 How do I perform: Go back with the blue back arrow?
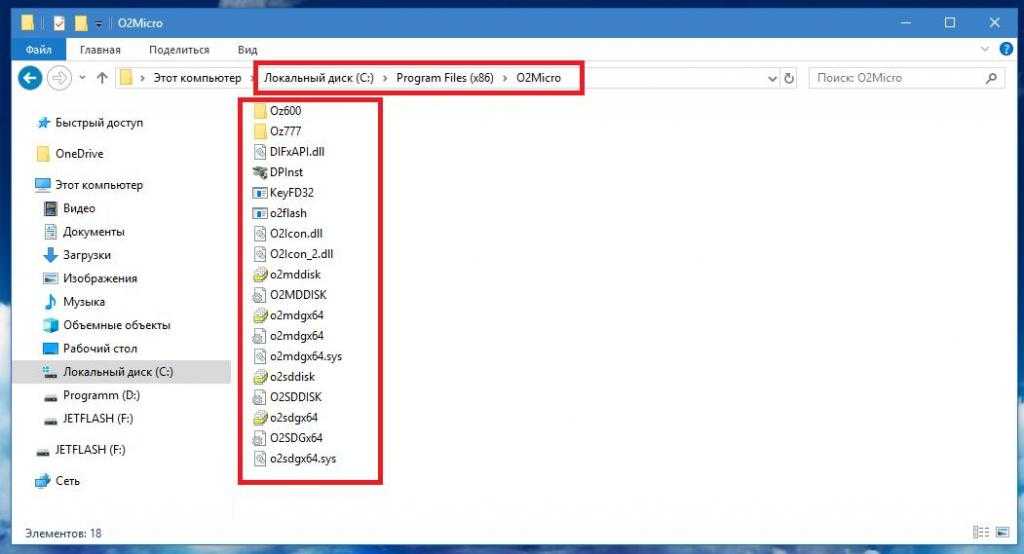coord(30,78)
